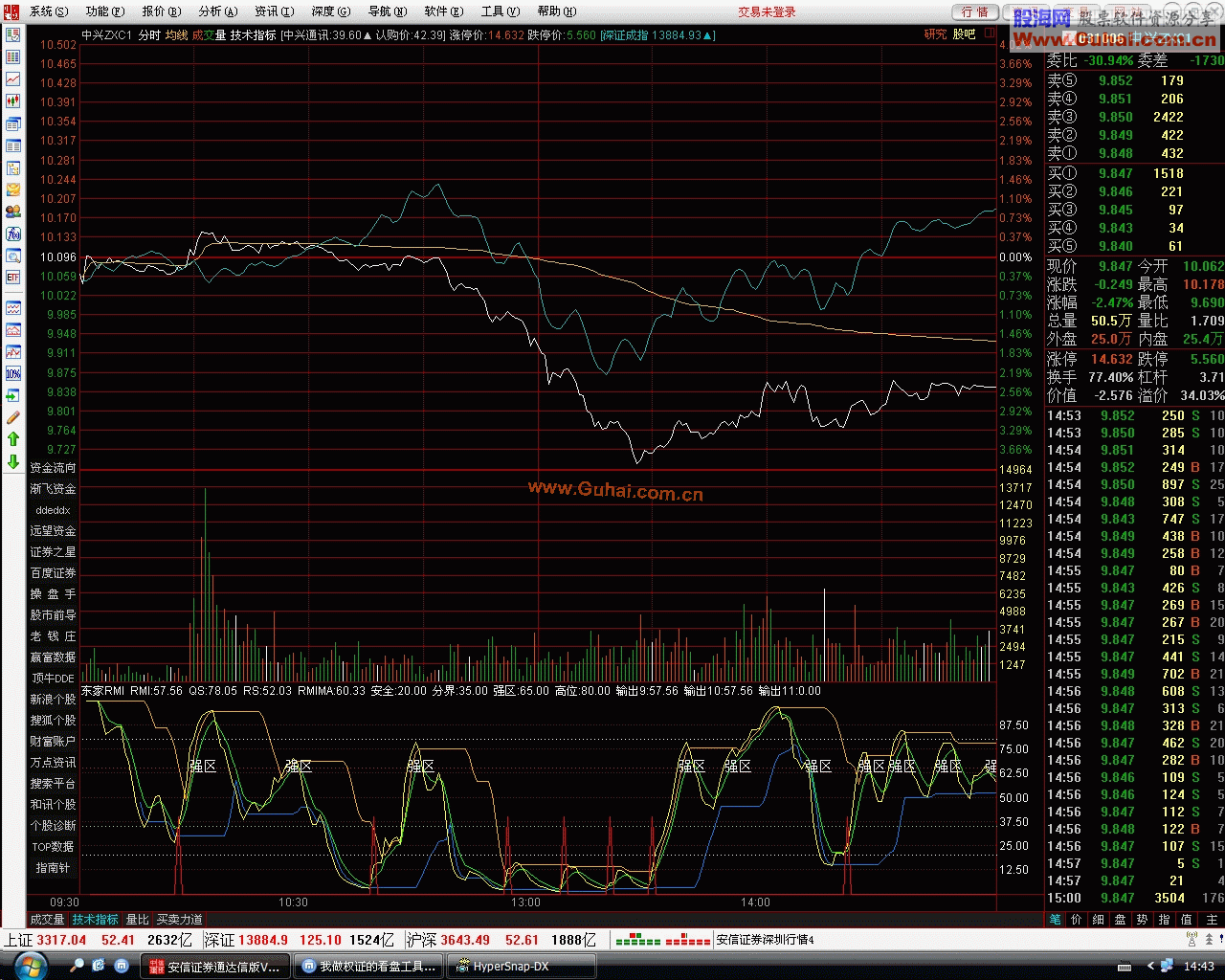
Task: Select the 指南针 indicator
Action: [53, 868]
